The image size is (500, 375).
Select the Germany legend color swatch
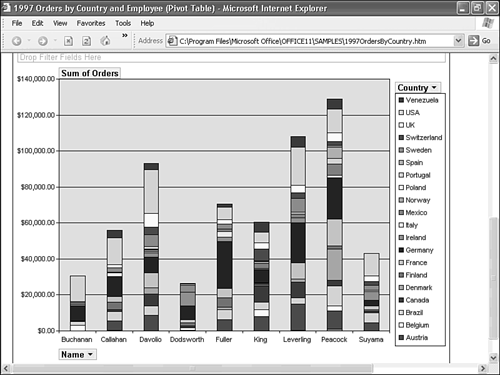coord(401,250)
